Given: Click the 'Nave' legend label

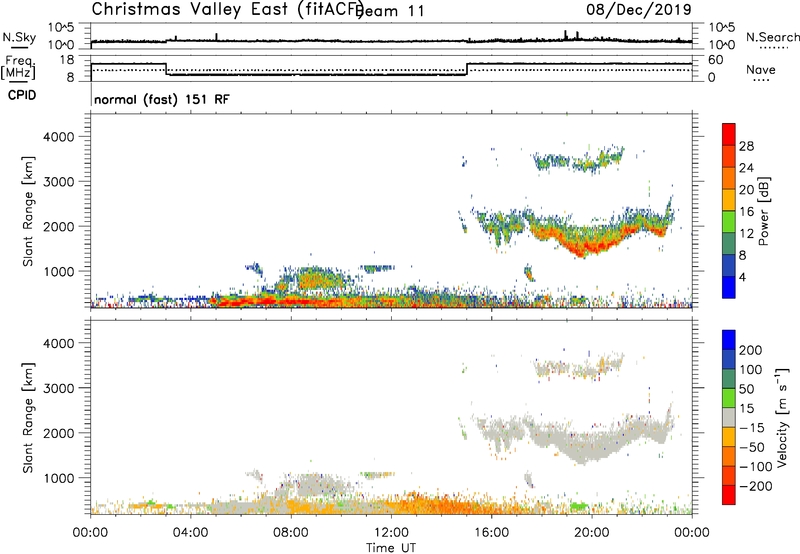Looking at the screenshot, I should tap(761, 70).
